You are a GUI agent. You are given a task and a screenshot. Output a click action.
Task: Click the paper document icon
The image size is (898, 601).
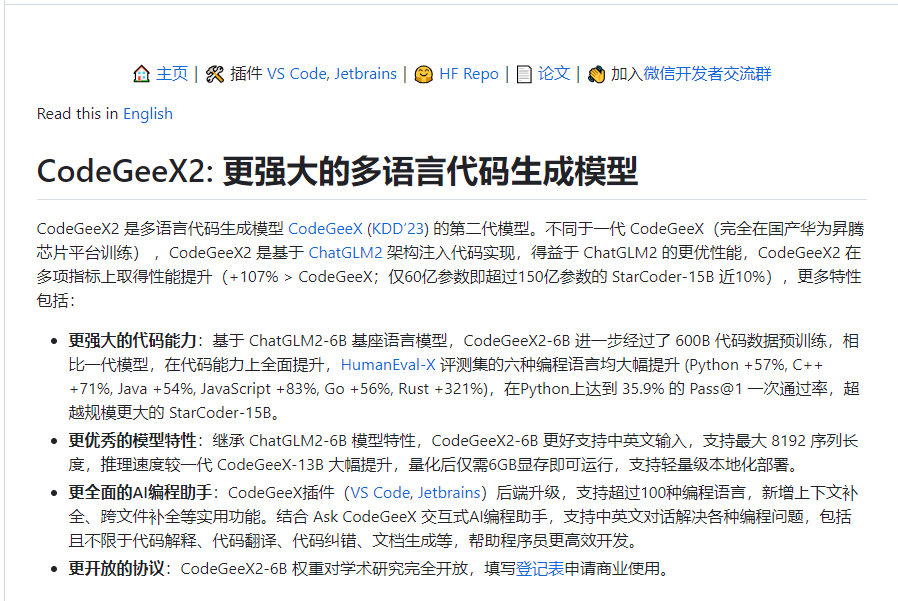click(x=524, y=74)
